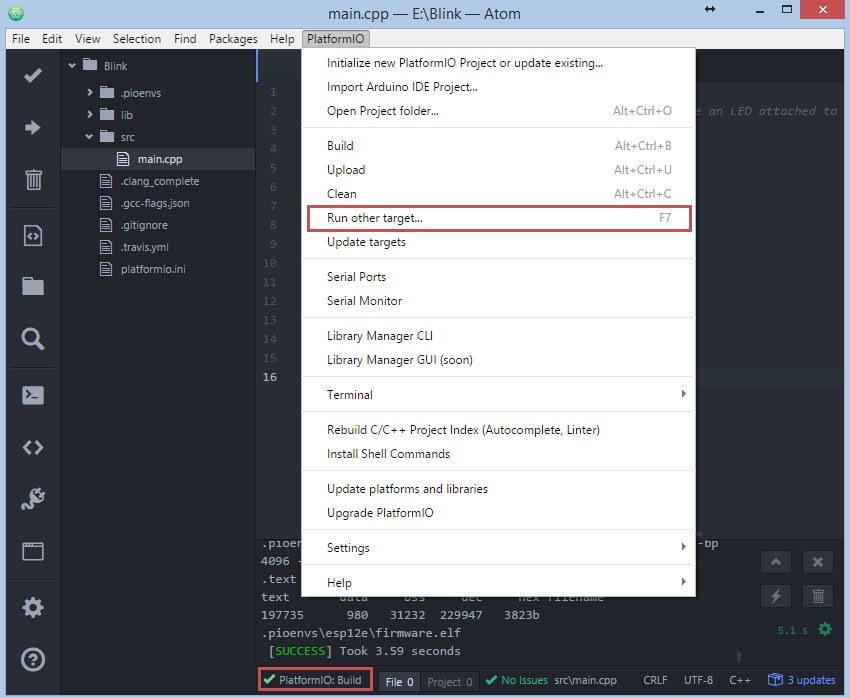Select Initialize new PlatformIO Project

498,63
